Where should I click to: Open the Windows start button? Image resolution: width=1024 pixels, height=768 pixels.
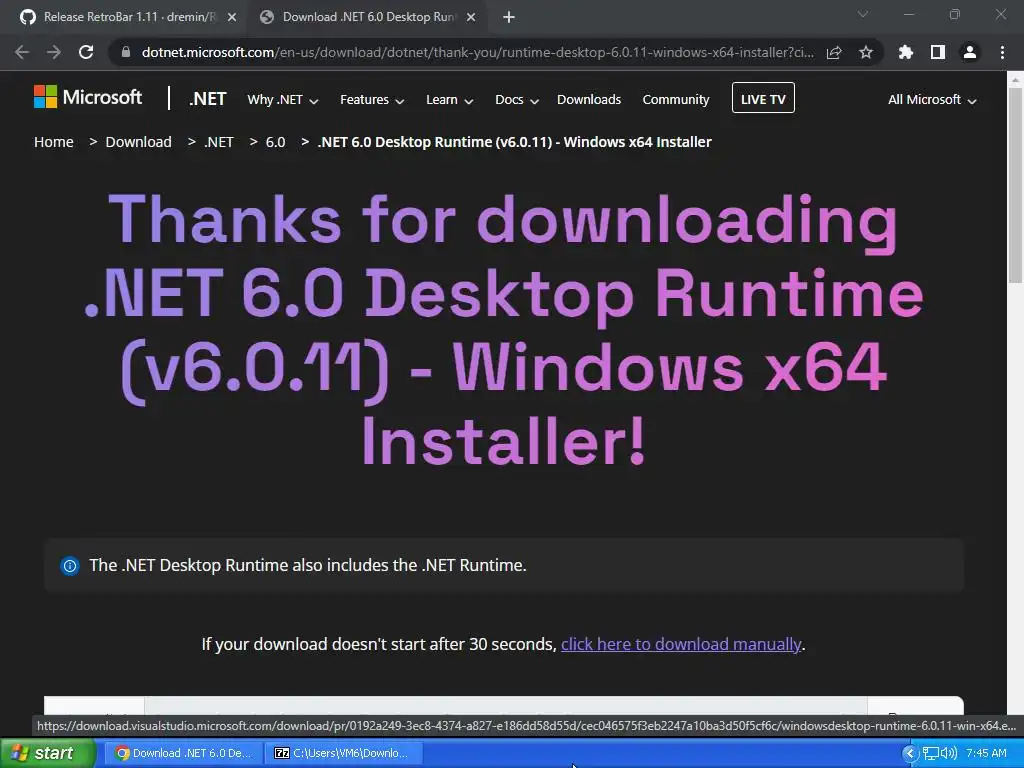click(48, 754)
